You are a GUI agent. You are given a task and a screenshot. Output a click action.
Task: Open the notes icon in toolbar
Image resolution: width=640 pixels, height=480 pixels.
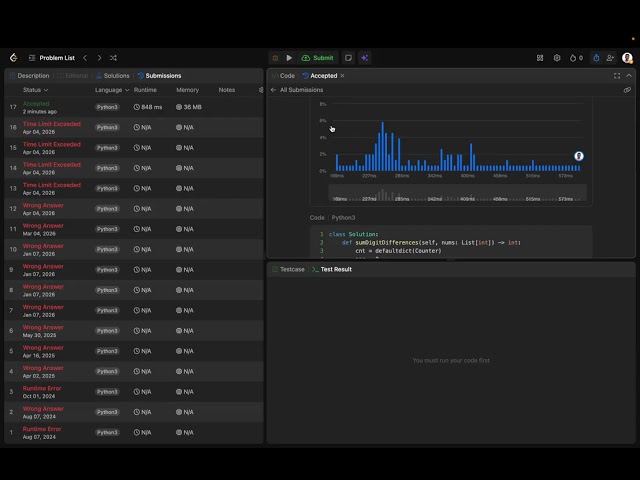pyautogui.click(x=348, y=58)
